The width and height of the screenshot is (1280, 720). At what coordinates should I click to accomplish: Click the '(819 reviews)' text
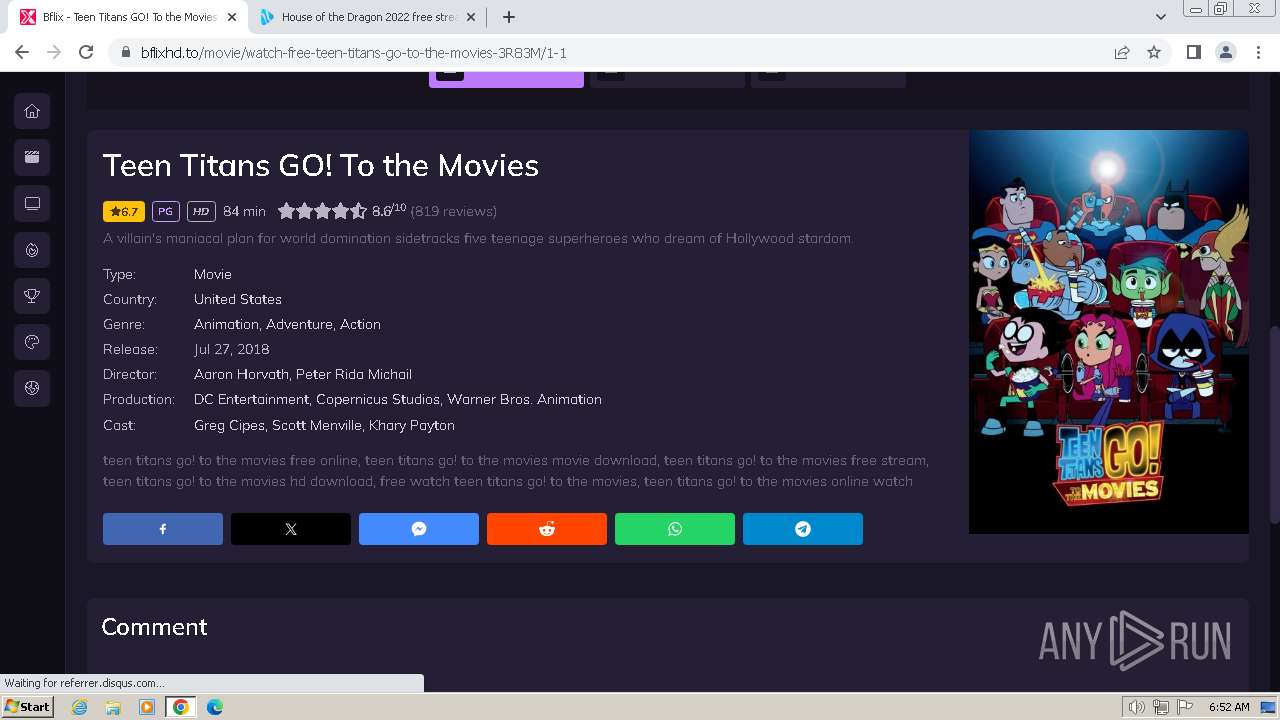coord(453,211)
